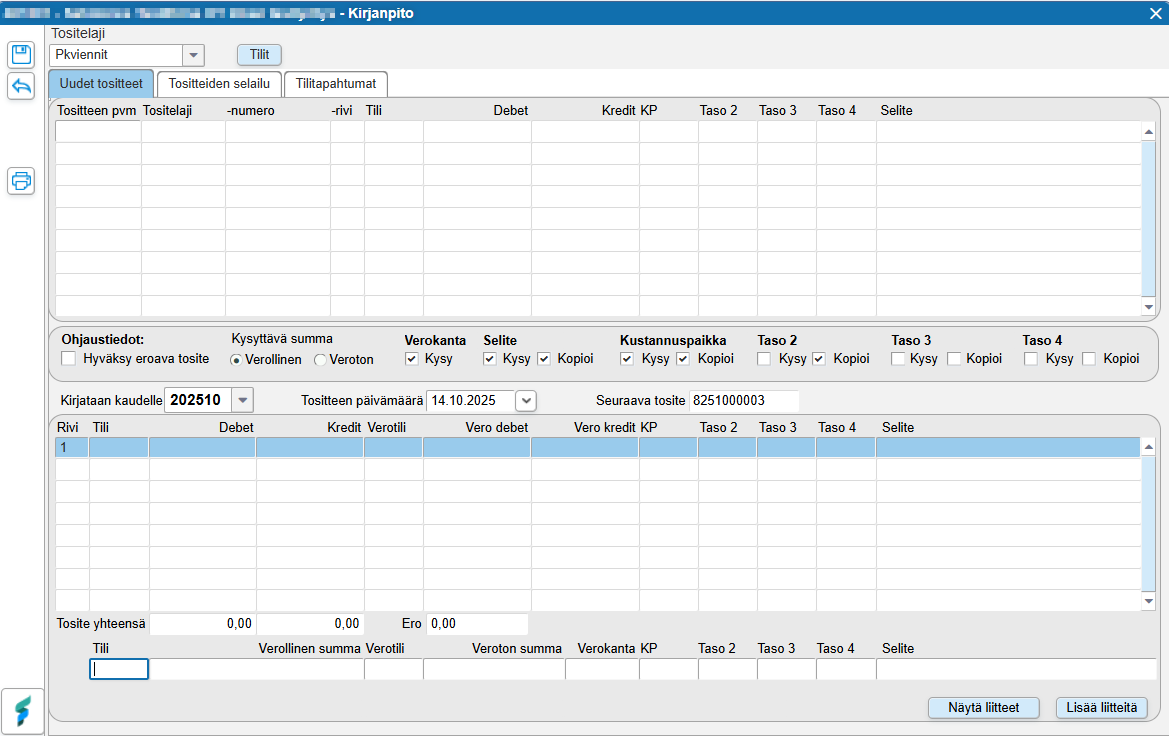Toggle Taso 4 Kopioi checkbox

pos(1089,359)
